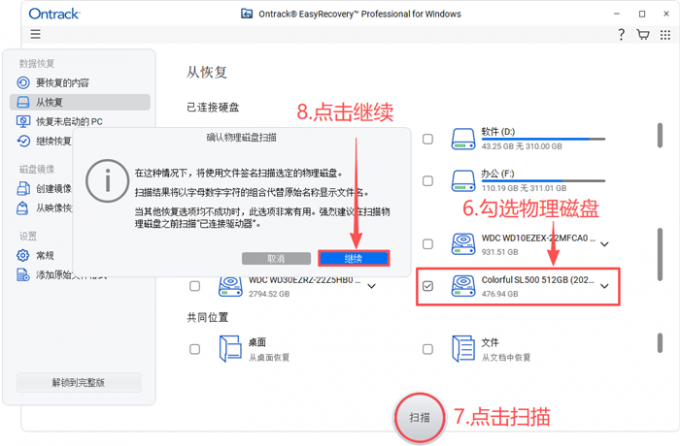Click the 文件 documents location icon
680x446 pixels.
pyautogui.click(x=463, y=348)
